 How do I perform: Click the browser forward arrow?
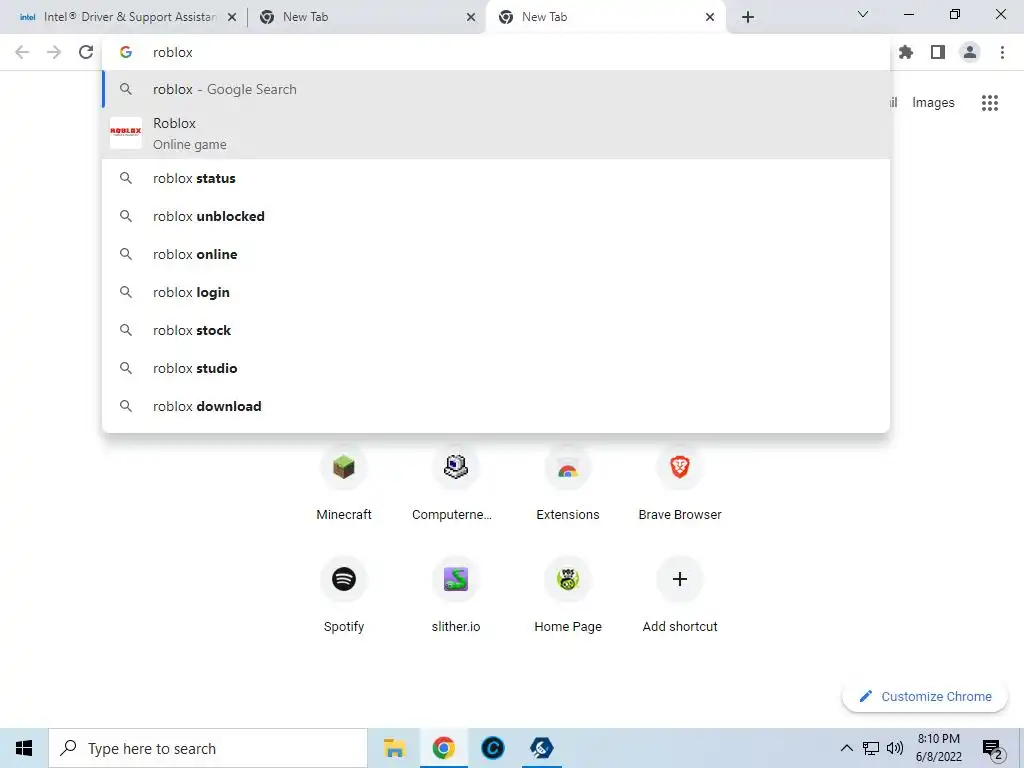click(54, 52)
